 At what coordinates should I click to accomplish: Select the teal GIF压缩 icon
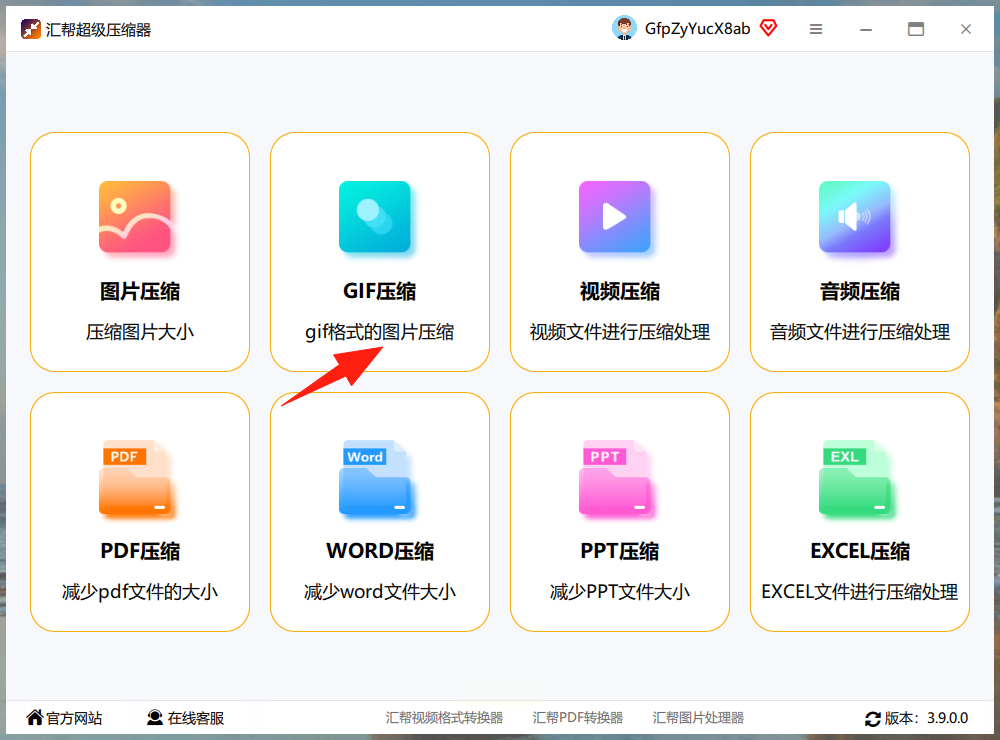(374, 217)
